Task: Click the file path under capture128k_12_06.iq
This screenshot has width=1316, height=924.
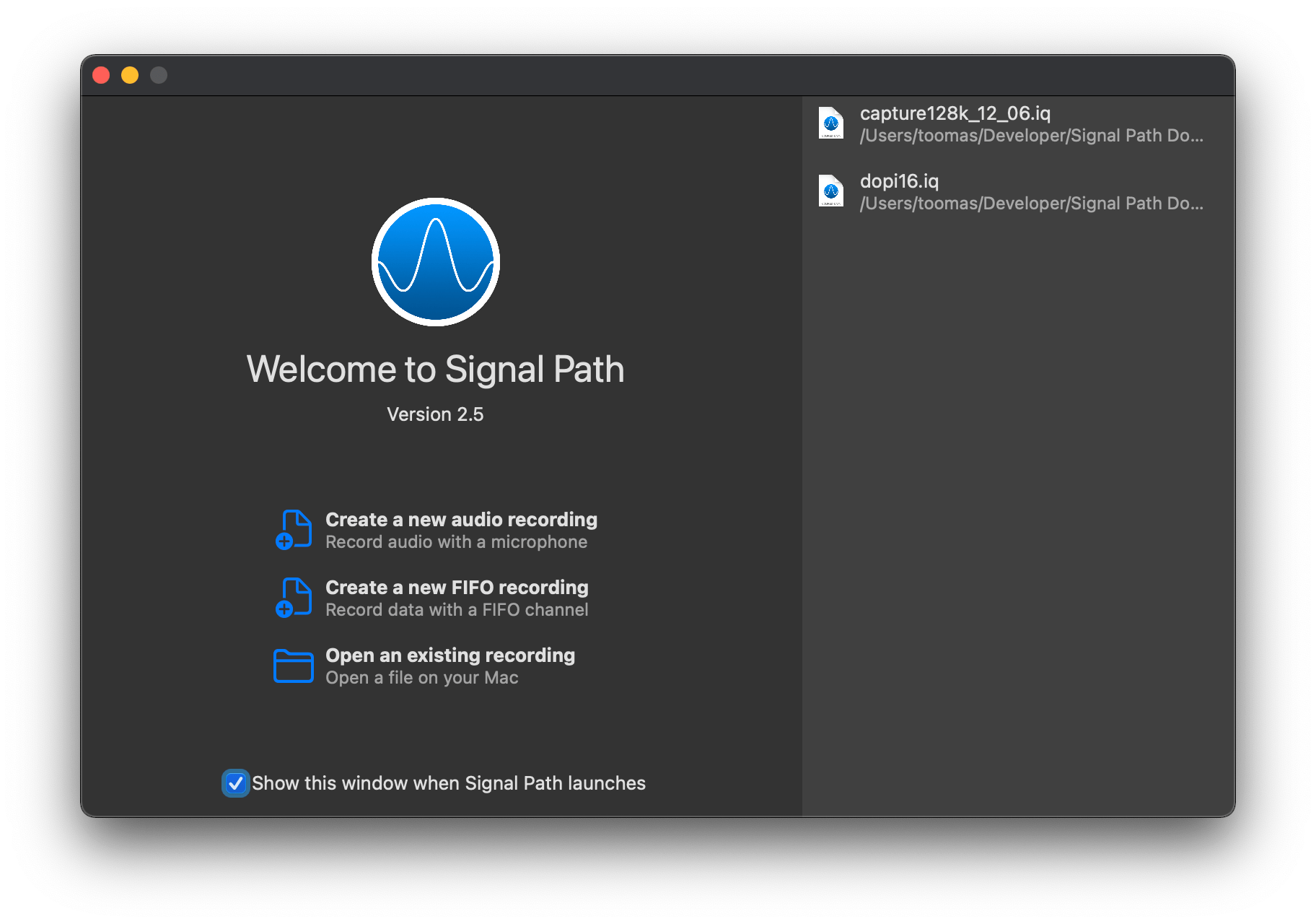Action: click(1031, 136)
